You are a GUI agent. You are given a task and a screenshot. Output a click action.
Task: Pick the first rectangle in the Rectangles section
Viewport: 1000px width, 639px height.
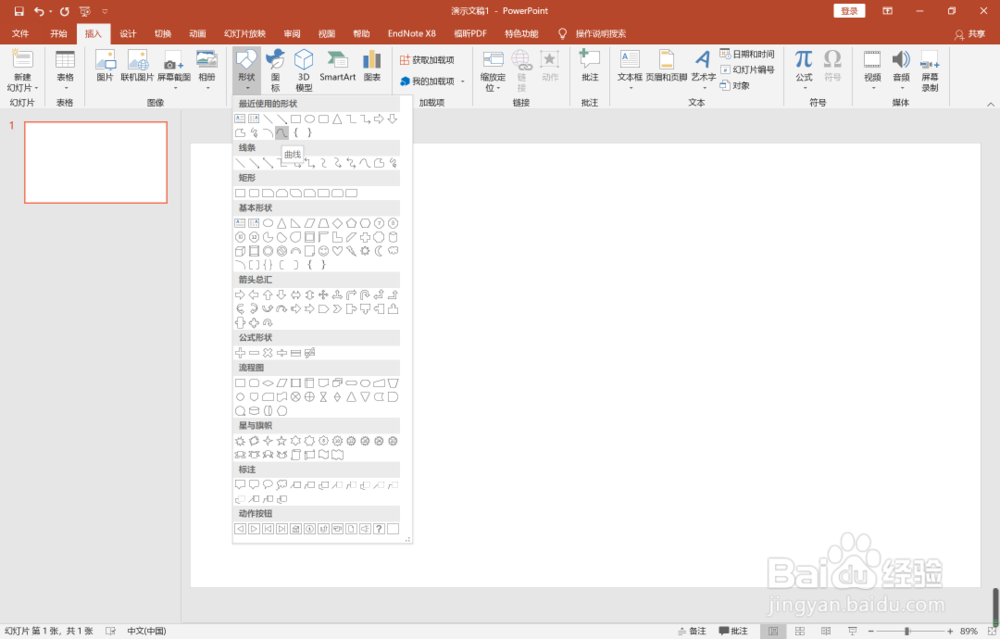coord(240,193)
